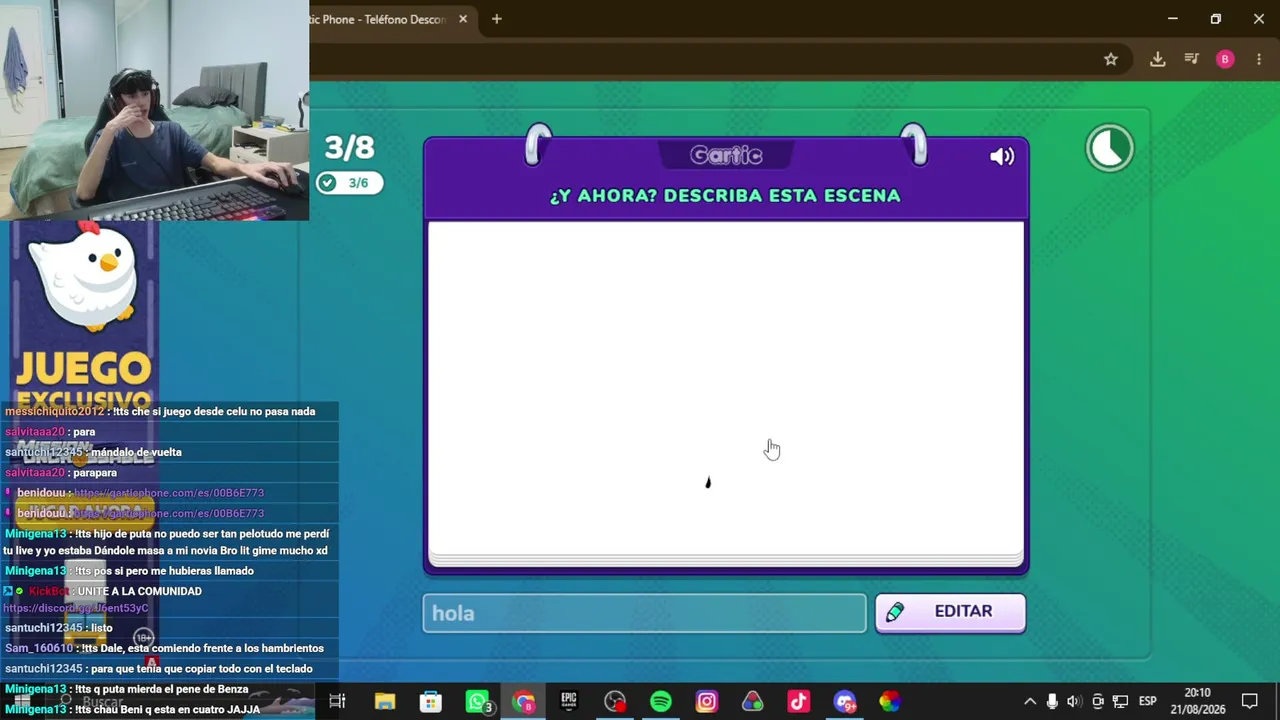Open the Chrome profile avatar 'B'

click(1225, 59)
